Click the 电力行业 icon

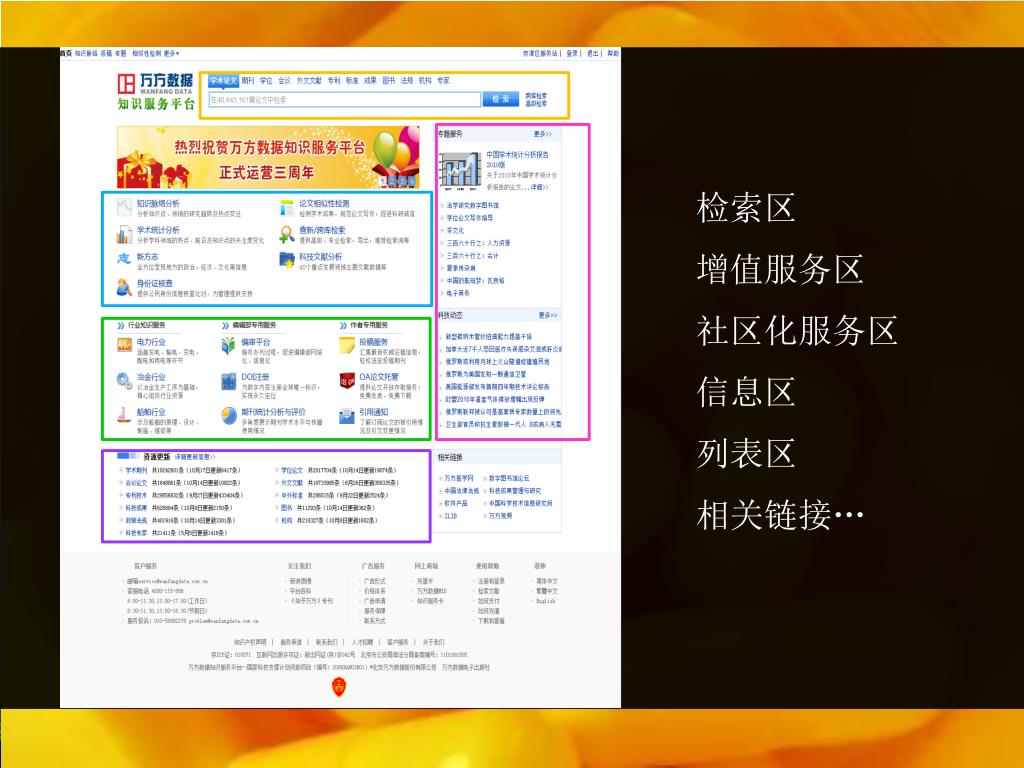[x=124, y=345]
